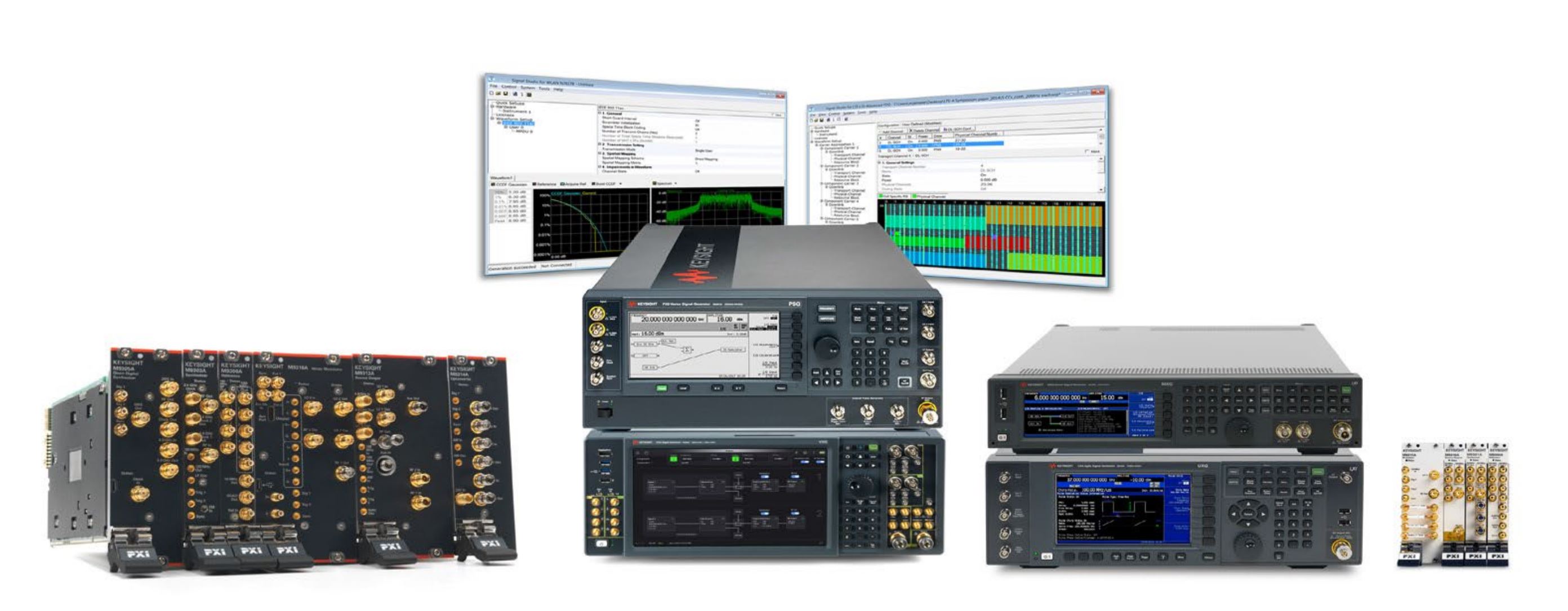Screen dimensions: 1568x611
Task: Toggle the Physical Channel legend checkbox
Action: 915,196
